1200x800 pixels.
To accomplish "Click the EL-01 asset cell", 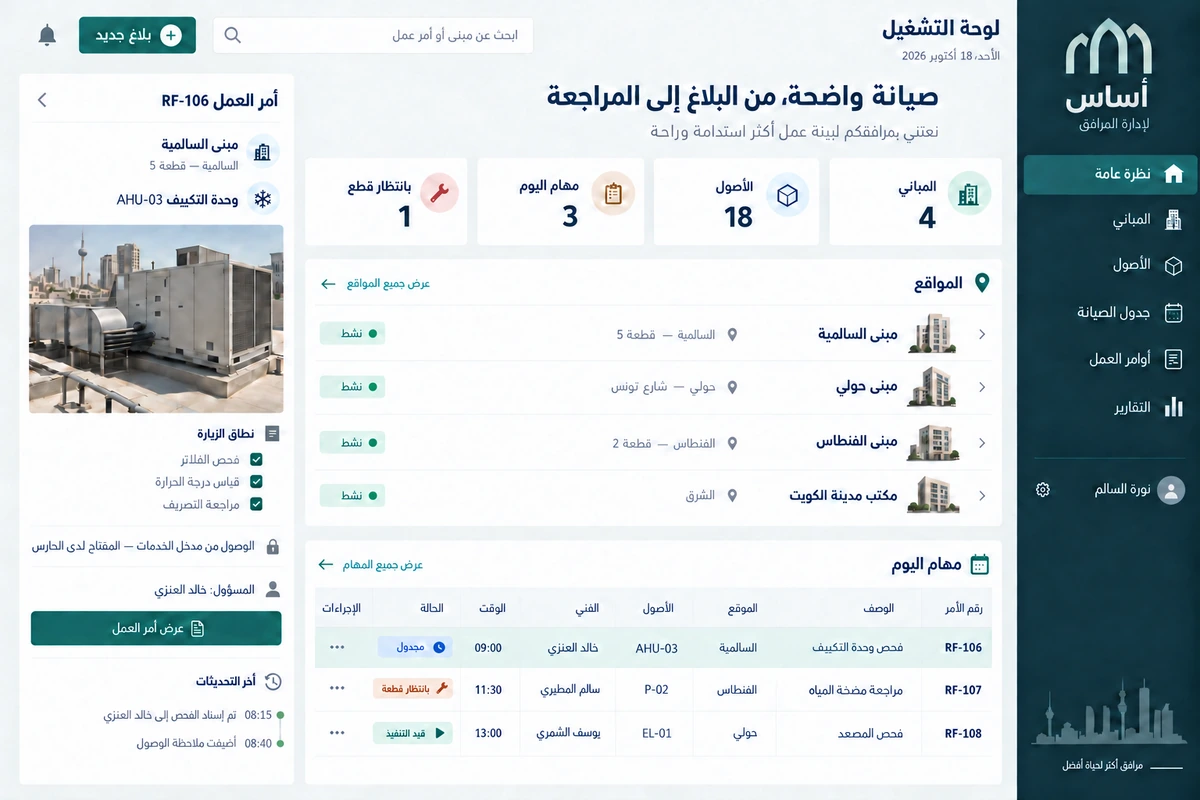I will pos(656,734).
